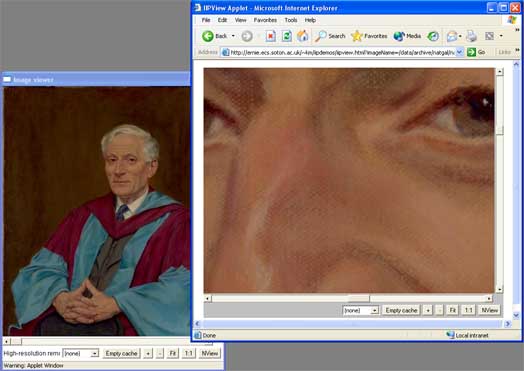Open the Favorites menu
This screenshot has height=371, width=524.
pyautogui.click(x=265, y=20)
